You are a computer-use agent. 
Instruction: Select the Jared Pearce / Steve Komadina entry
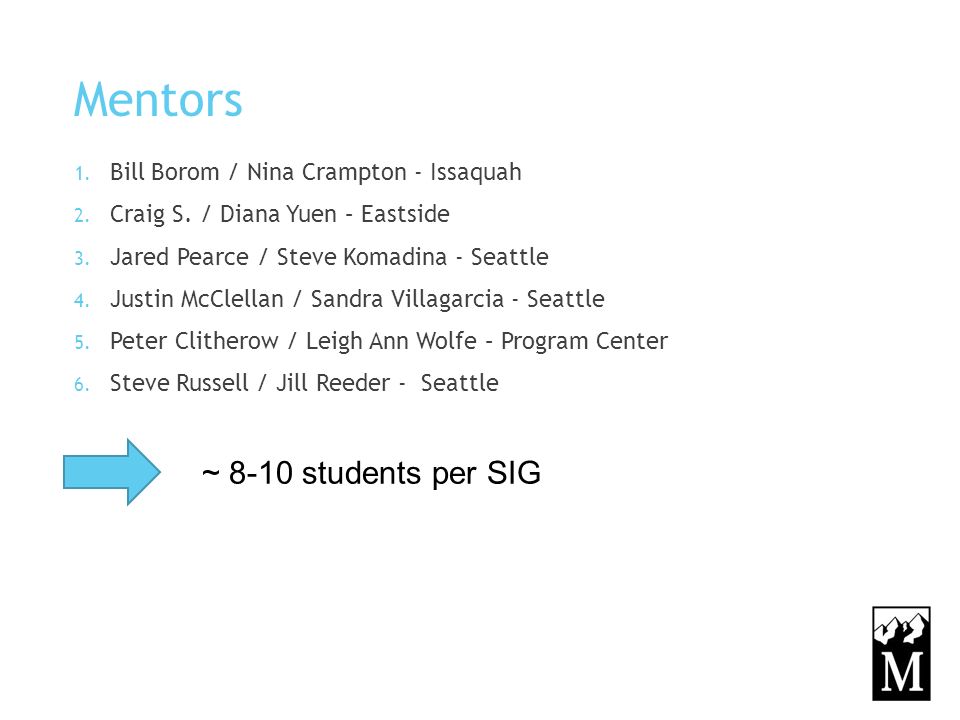pyautogui.click(x=329, y=257)
